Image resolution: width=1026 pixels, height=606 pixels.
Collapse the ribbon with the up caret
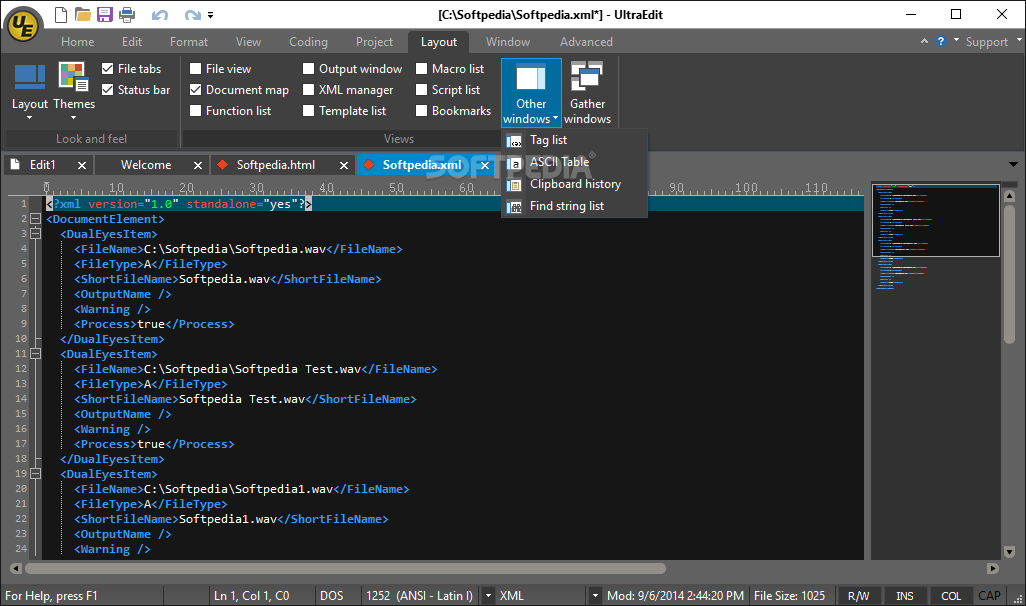pos(924,41)
